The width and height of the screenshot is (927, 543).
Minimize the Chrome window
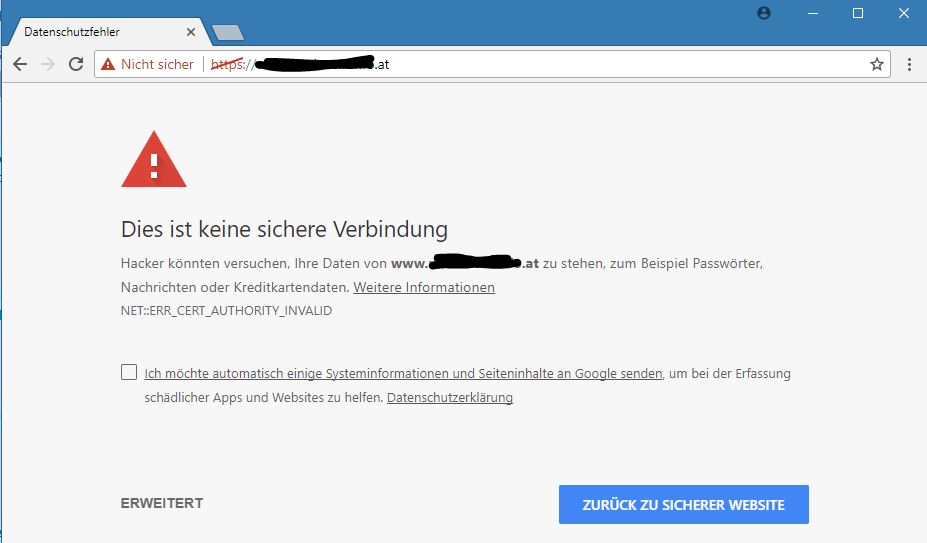(x=813, y=13)
